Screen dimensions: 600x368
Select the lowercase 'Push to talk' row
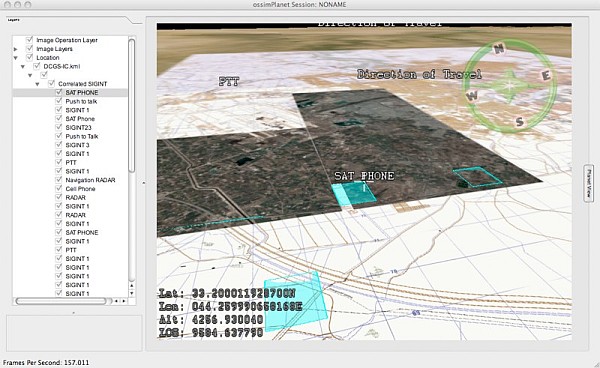click(81, 101)
